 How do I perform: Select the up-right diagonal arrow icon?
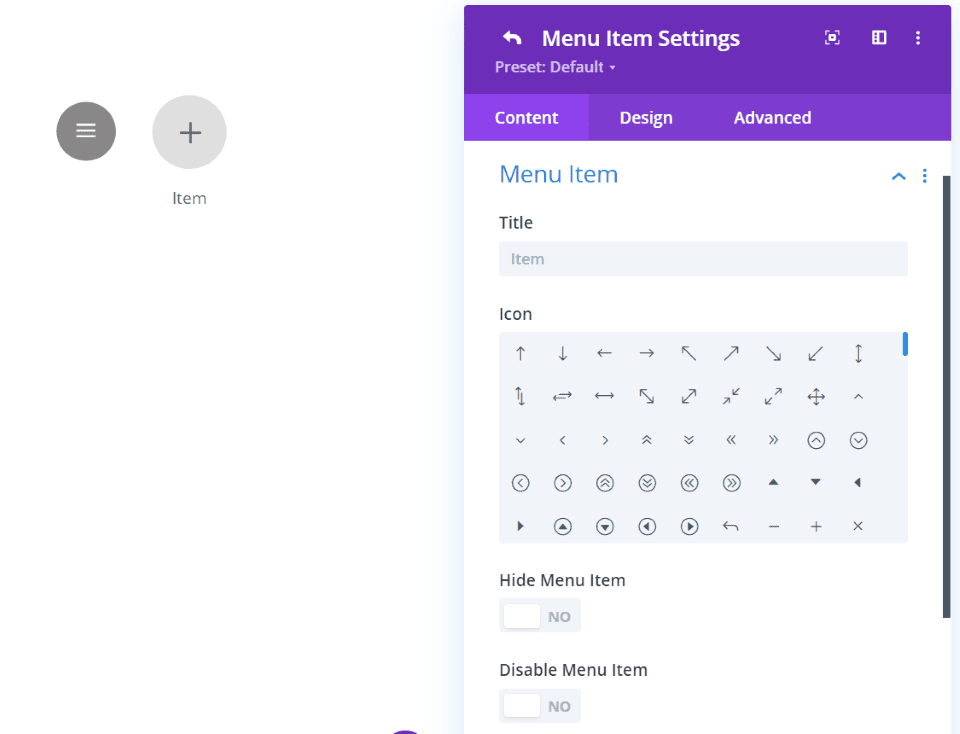[731, 353]
